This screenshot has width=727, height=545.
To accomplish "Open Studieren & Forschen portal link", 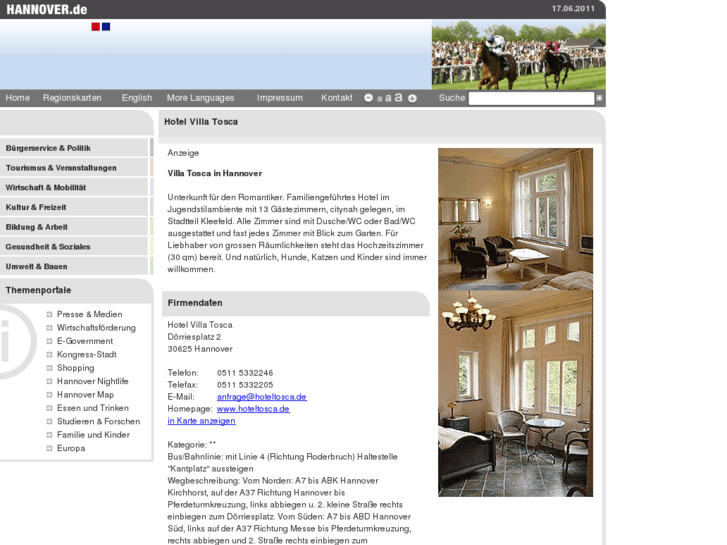I will tap(98, 422).
